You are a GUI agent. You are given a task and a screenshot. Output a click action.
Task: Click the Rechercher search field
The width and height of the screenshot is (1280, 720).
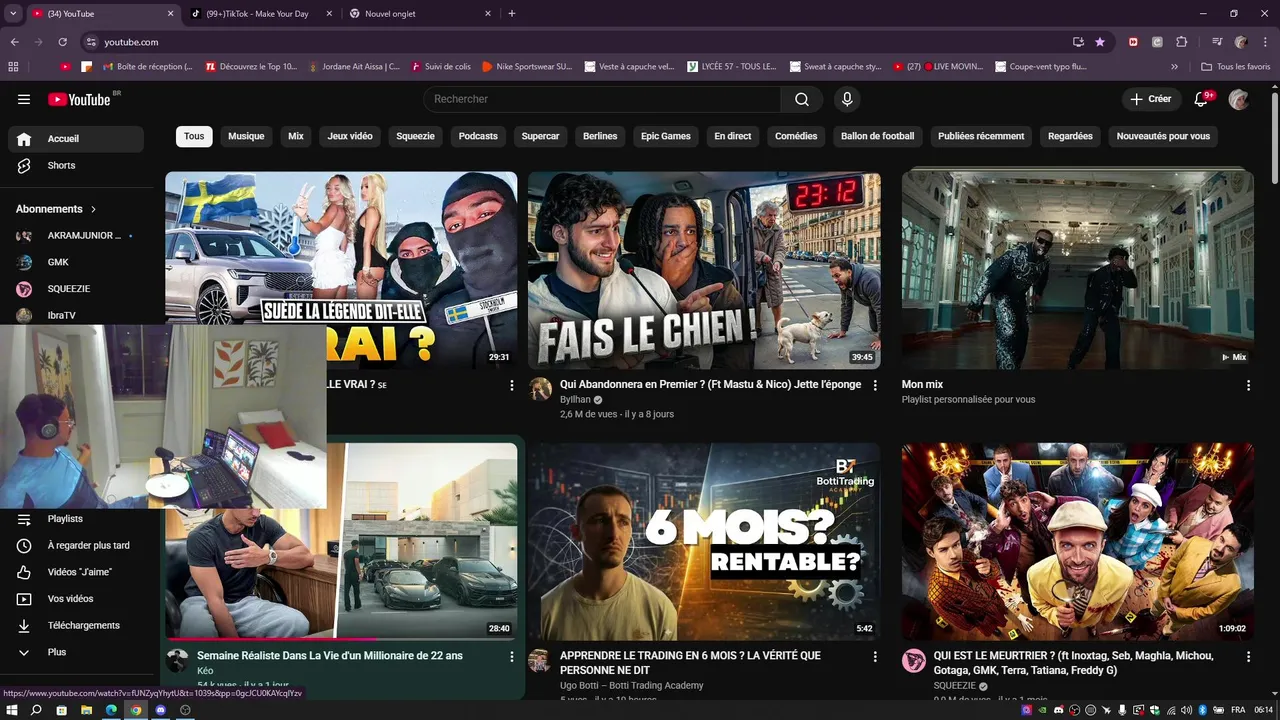pyautogui.click(x=602, y=99)
